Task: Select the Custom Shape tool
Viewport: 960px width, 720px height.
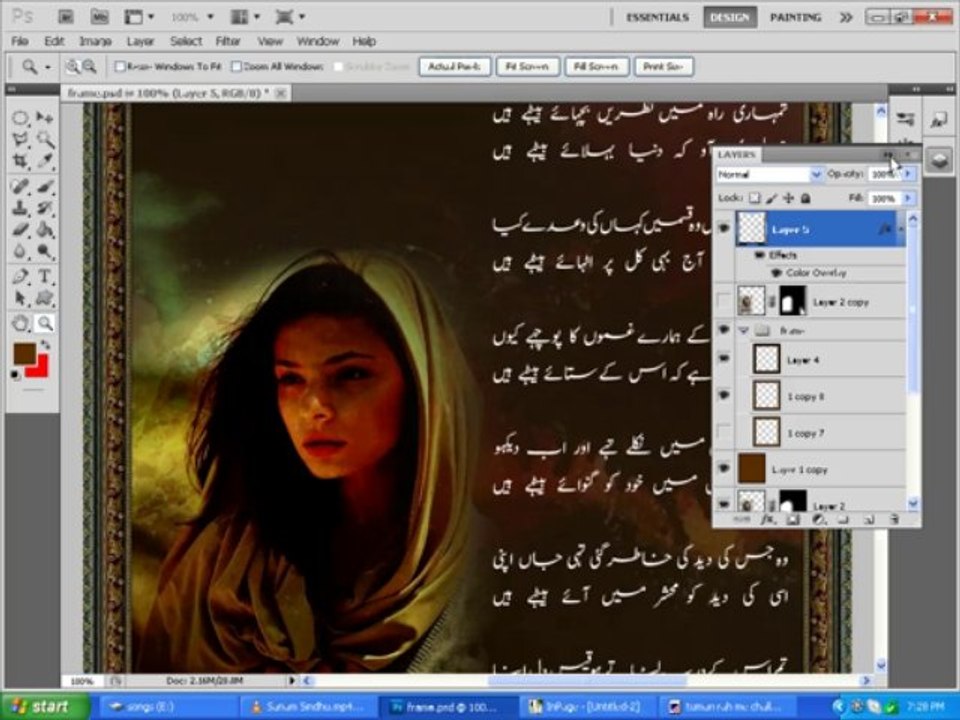Action: (x=44, y=298)
